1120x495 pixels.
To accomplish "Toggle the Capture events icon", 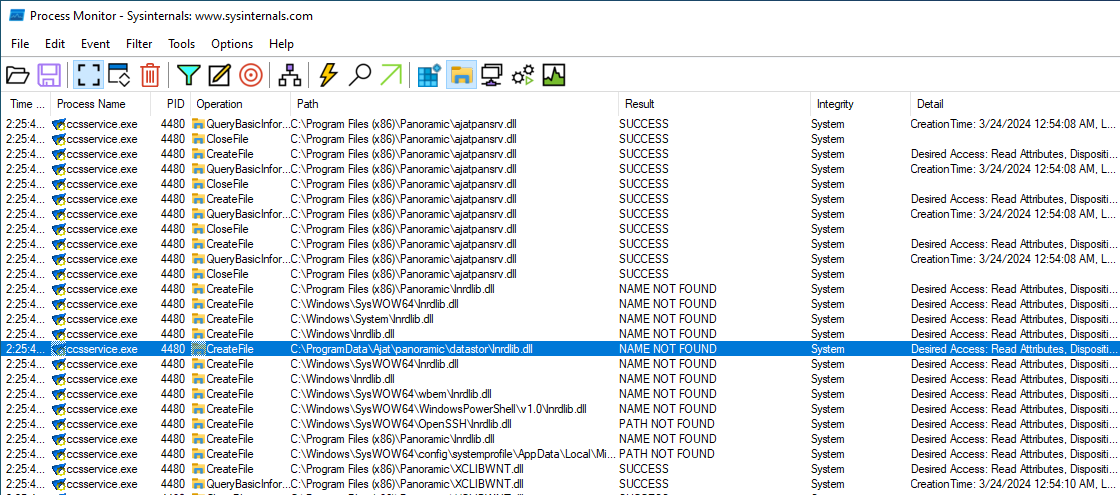I will [x=88, y=74].
